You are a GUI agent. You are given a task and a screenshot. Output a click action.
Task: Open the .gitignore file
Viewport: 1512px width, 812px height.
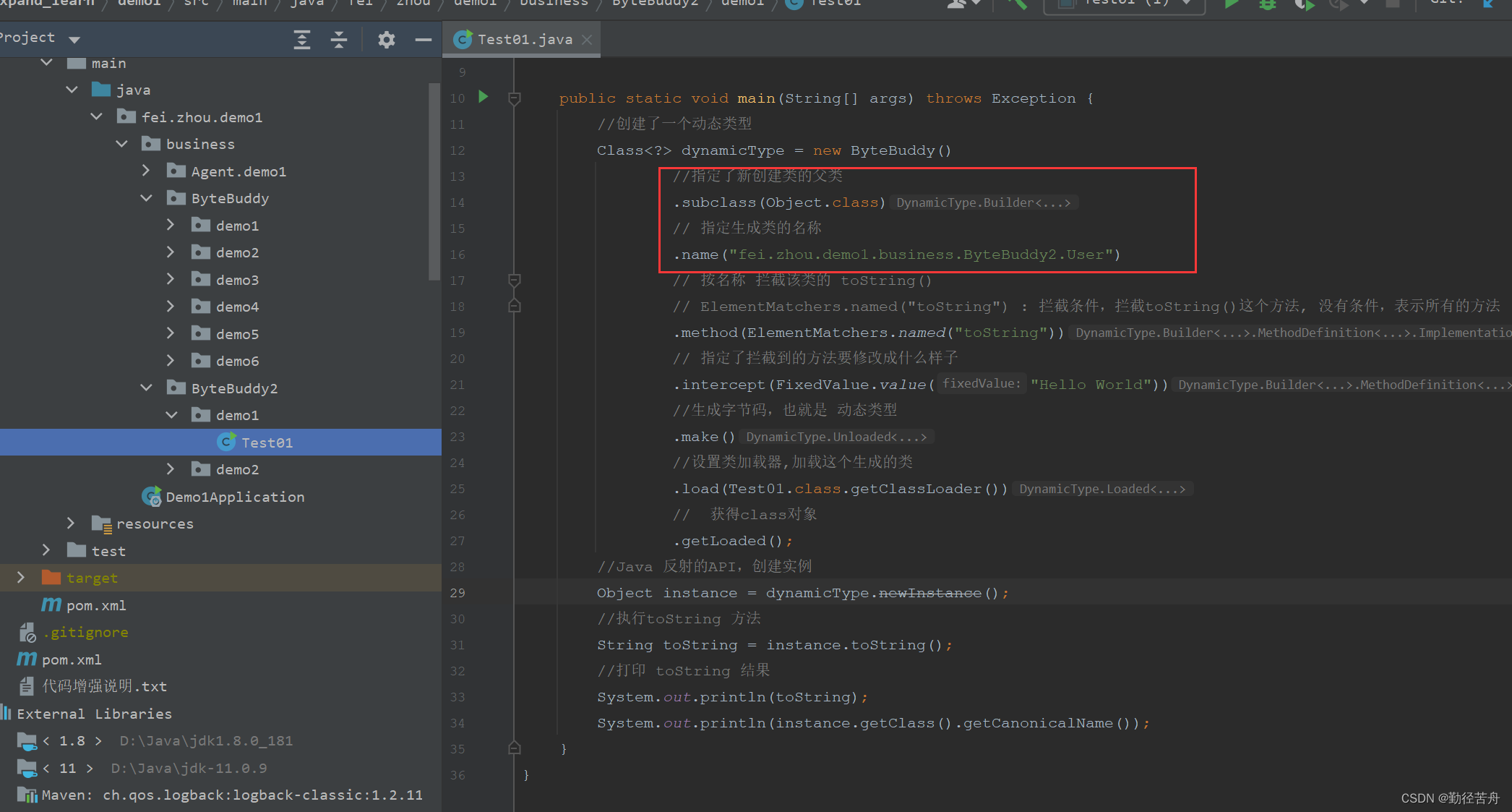[x=85, y=632]
